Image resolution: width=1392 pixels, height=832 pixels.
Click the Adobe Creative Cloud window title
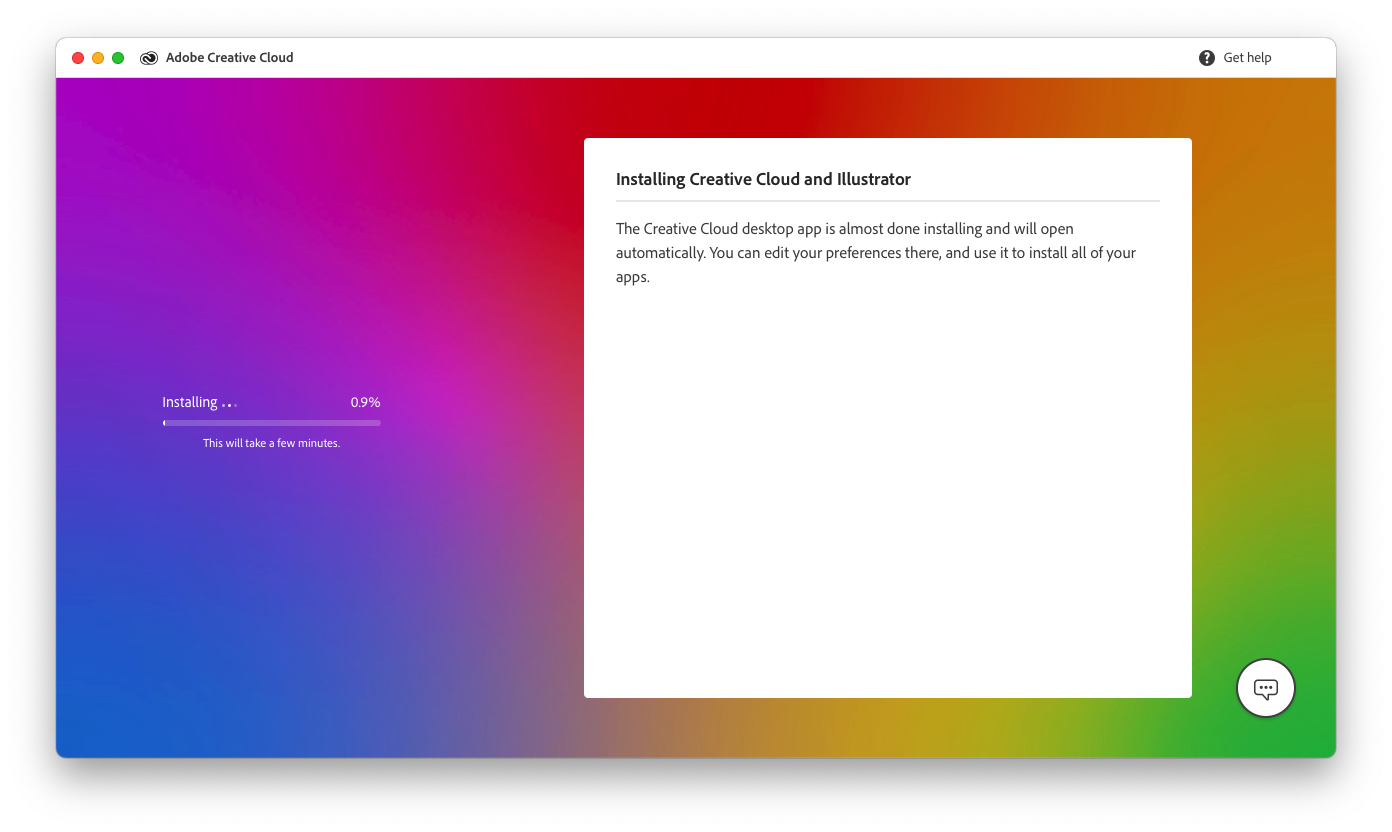[x=229, y=57]
